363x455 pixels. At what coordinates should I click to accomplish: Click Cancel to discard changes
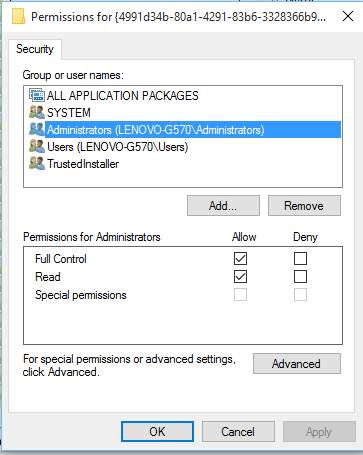(238, 432)
